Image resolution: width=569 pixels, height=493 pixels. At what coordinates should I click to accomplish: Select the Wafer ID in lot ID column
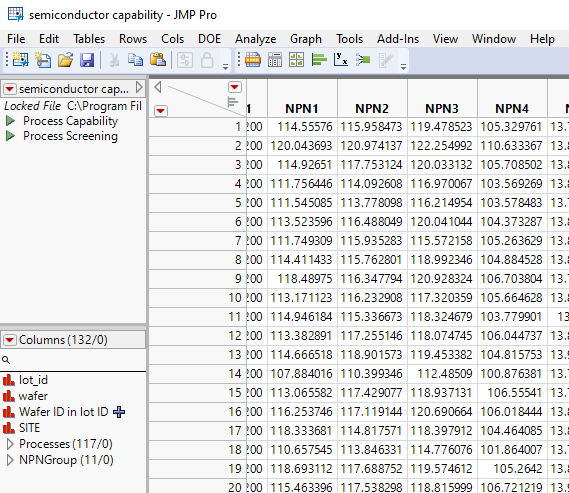64,412
